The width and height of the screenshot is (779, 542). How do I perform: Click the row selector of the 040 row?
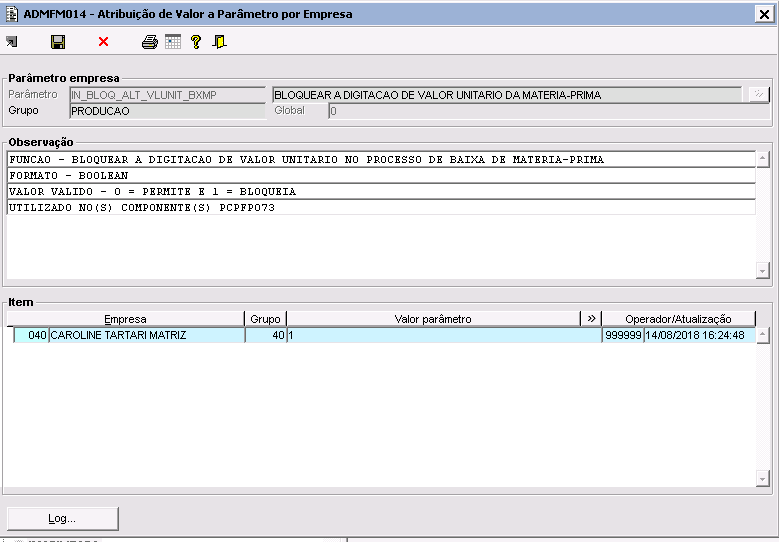coord(10,335)
